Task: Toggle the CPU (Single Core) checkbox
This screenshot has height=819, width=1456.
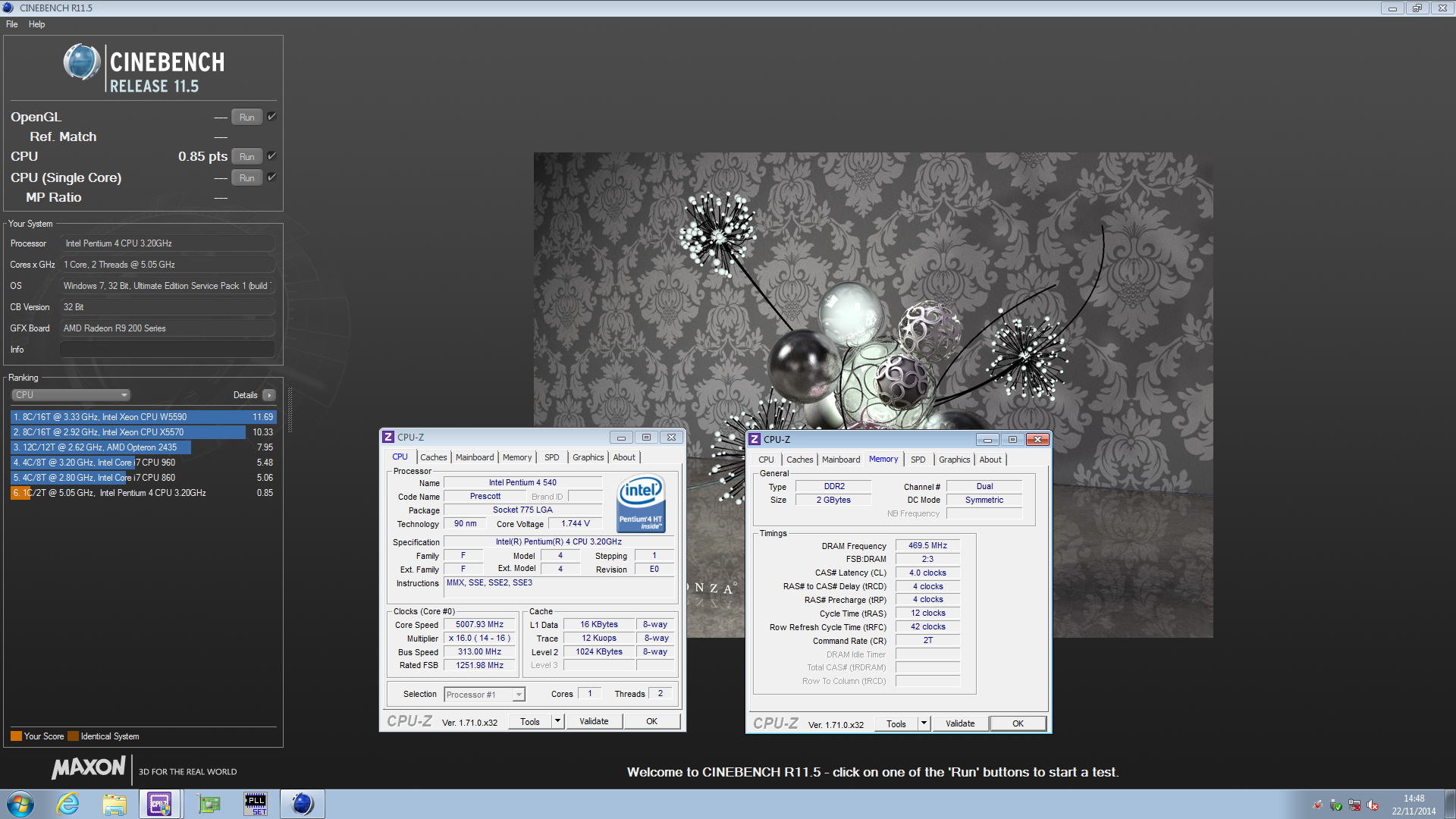Action: (x=272, y=177)
